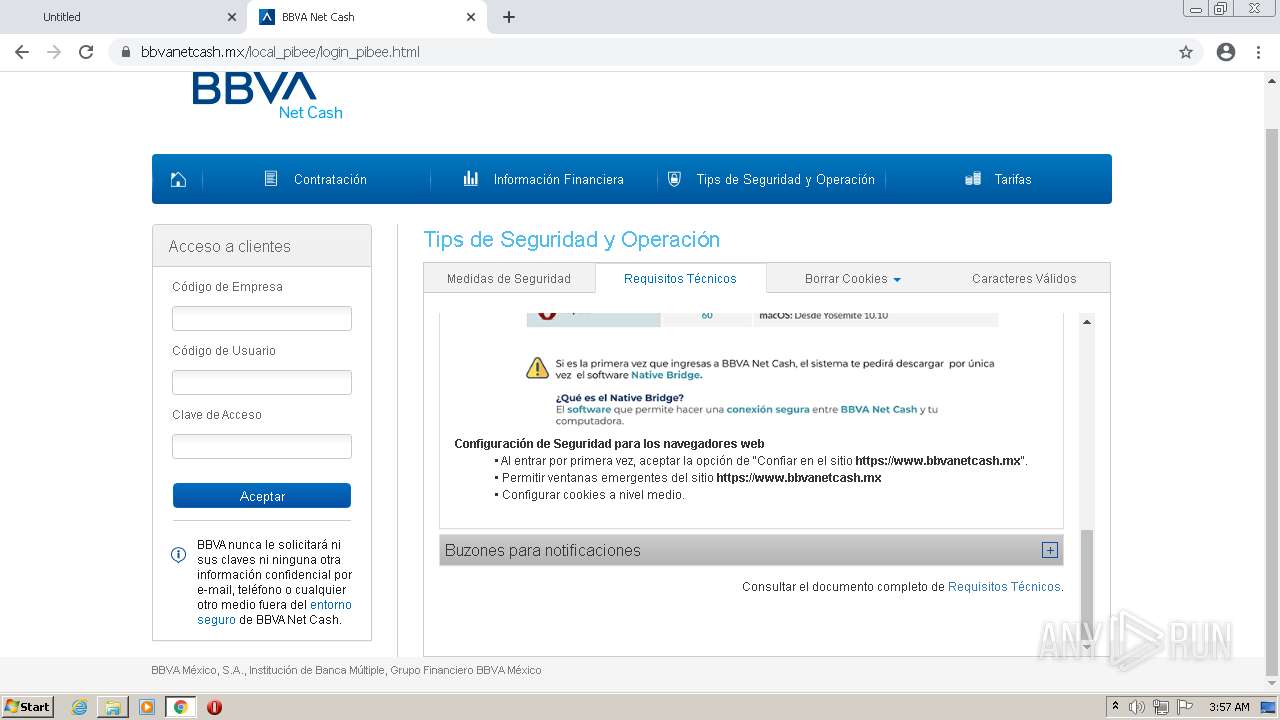Click the inner panel scroll down arrow
This screenshot has height=720, width=1280.
[x=1087, y=647]
